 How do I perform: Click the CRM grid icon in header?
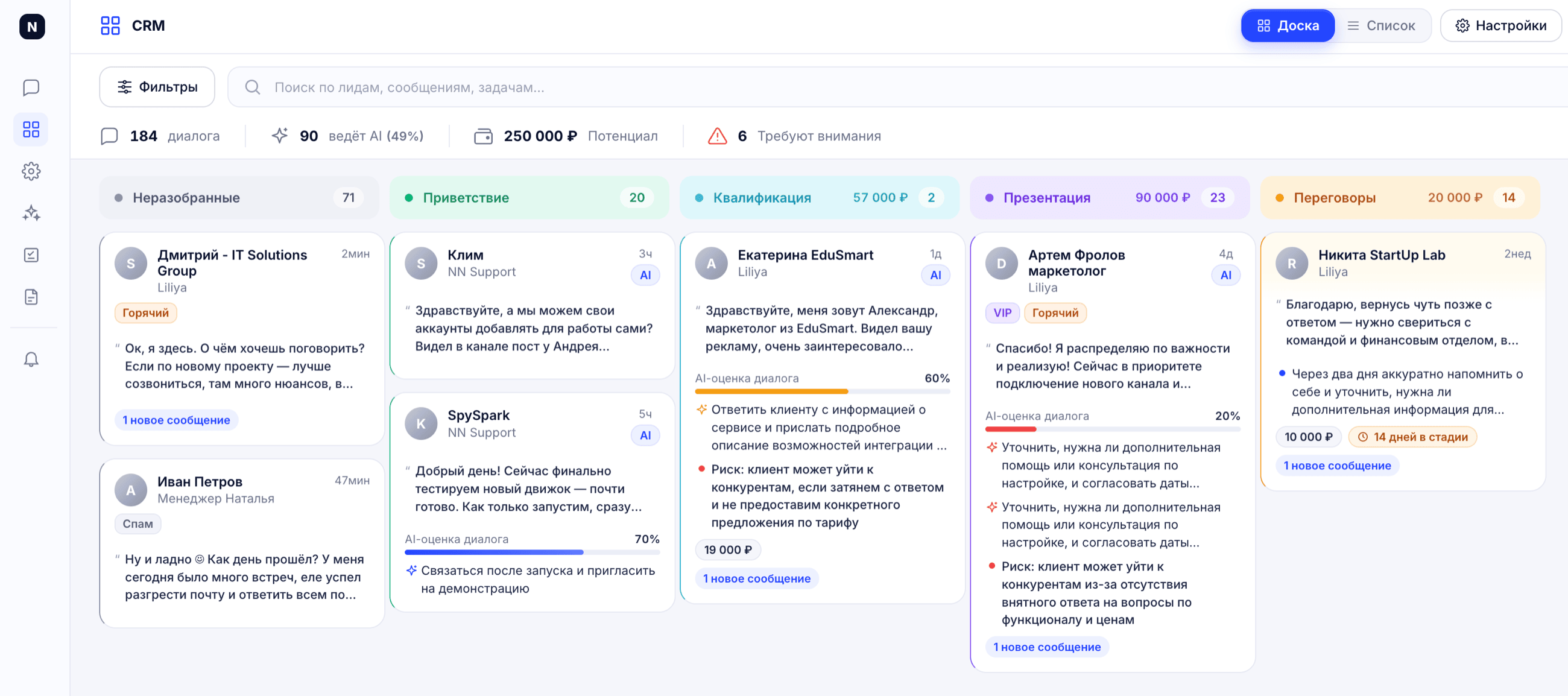coord(110,25)
